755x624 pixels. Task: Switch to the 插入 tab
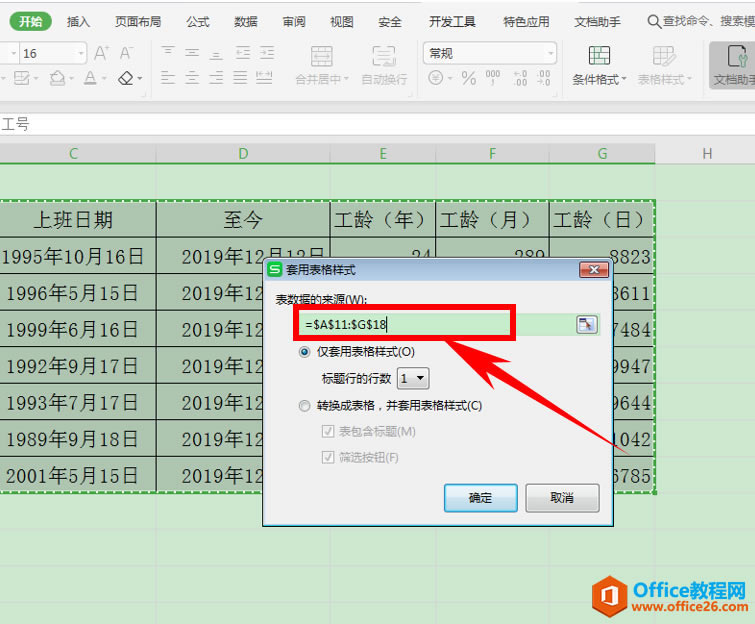click(x=78, y=22)
